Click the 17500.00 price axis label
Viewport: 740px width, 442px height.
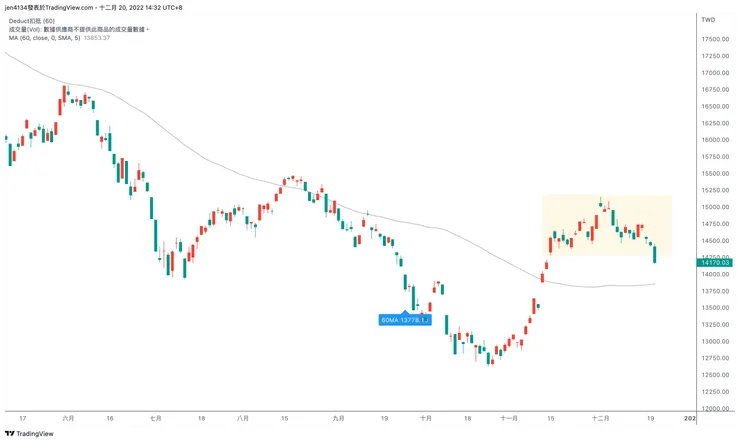713,39
